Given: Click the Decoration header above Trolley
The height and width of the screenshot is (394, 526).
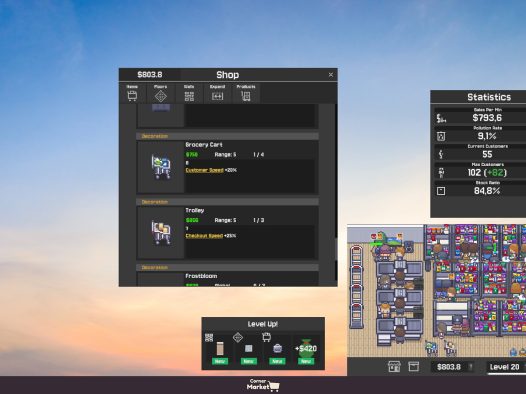Looking at the screenshot, I should click(x=227, y=202).
